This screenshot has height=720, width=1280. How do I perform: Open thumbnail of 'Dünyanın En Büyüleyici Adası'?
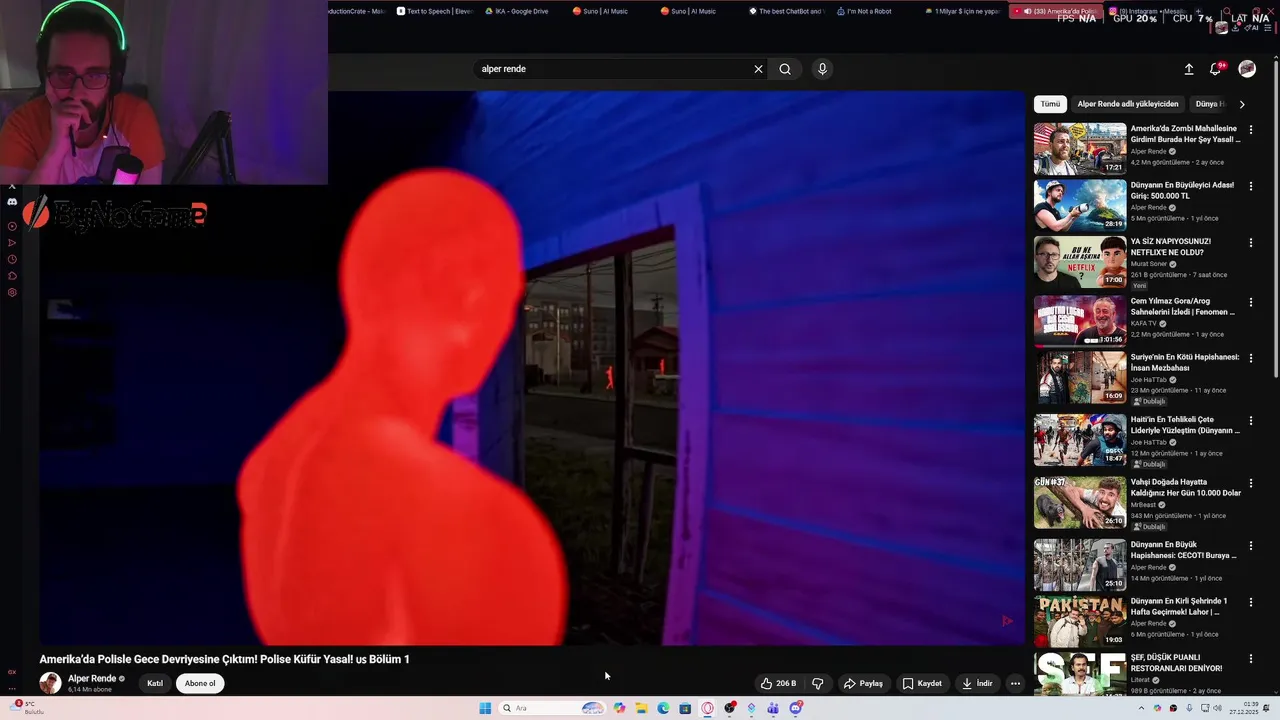(1080, 205)
